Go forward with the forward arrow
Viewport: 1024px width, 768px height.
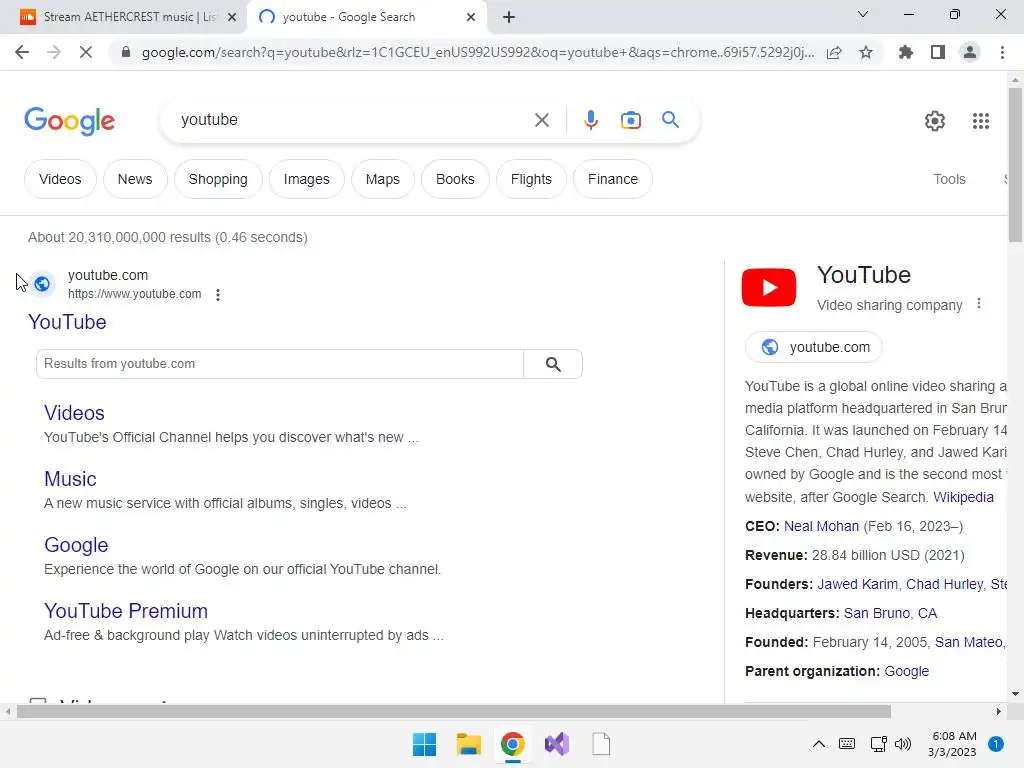pos(54,52)
